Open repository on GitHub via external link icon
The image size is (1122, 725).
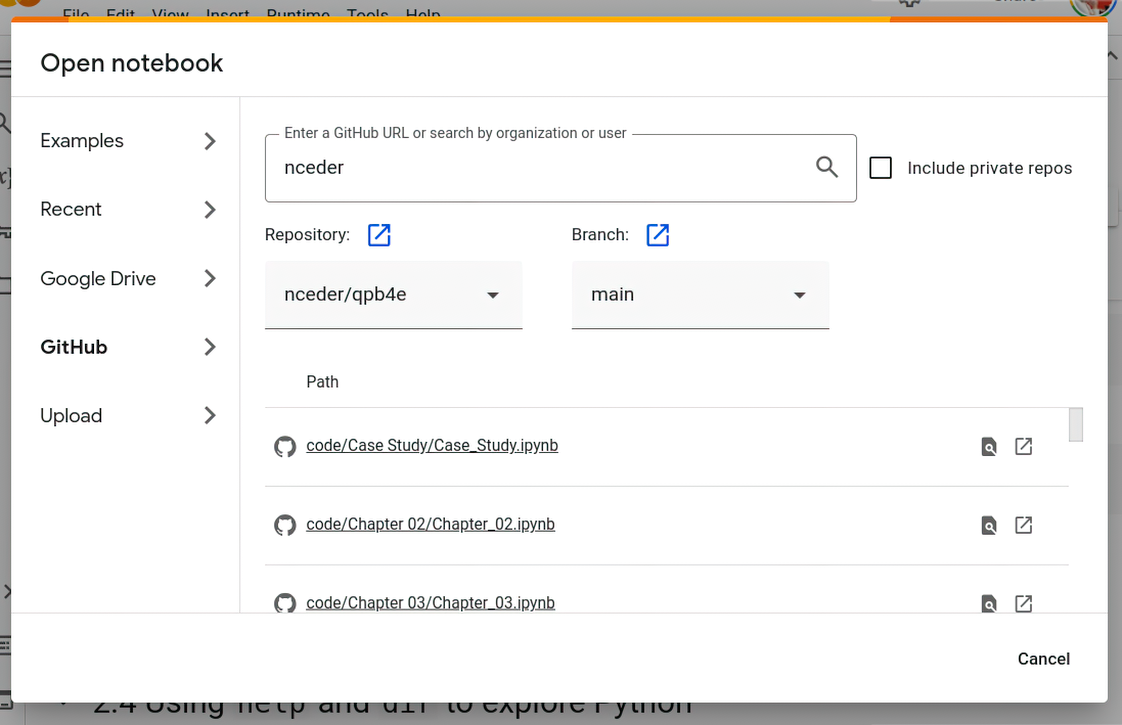pos(379,235)
